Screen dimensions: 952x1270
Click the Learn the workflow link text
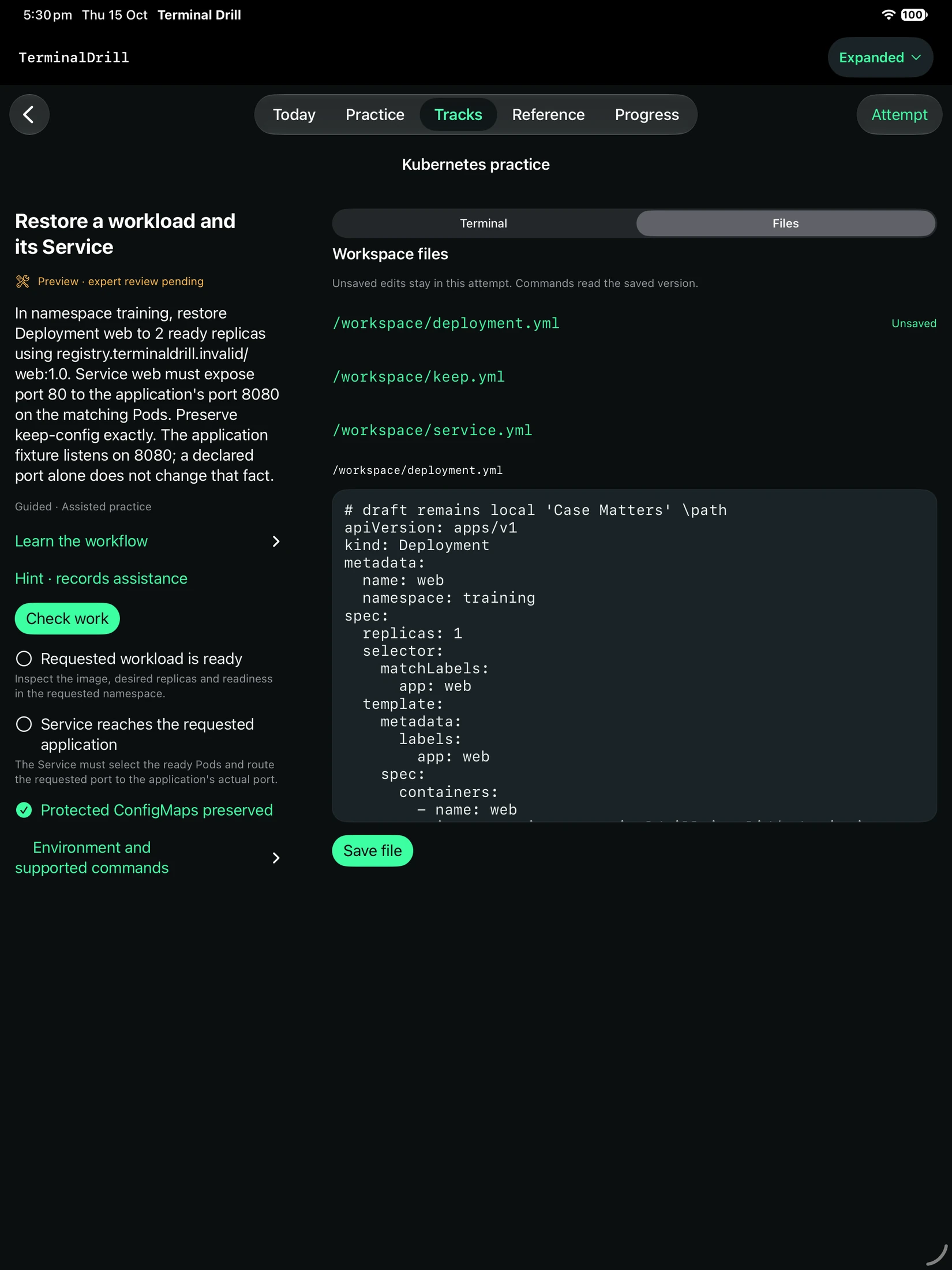81,541
